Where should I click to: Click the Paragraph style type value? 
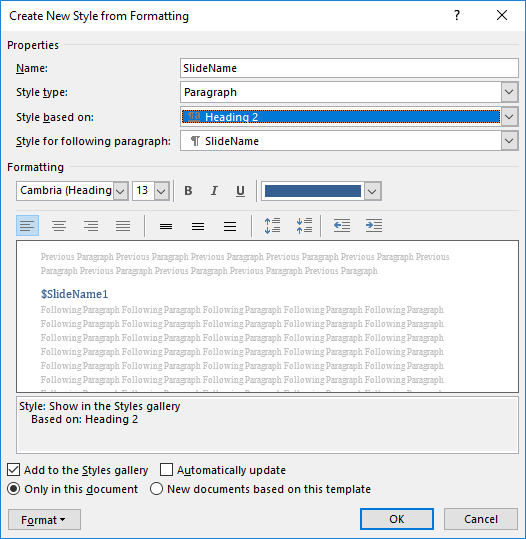point(210,92)
